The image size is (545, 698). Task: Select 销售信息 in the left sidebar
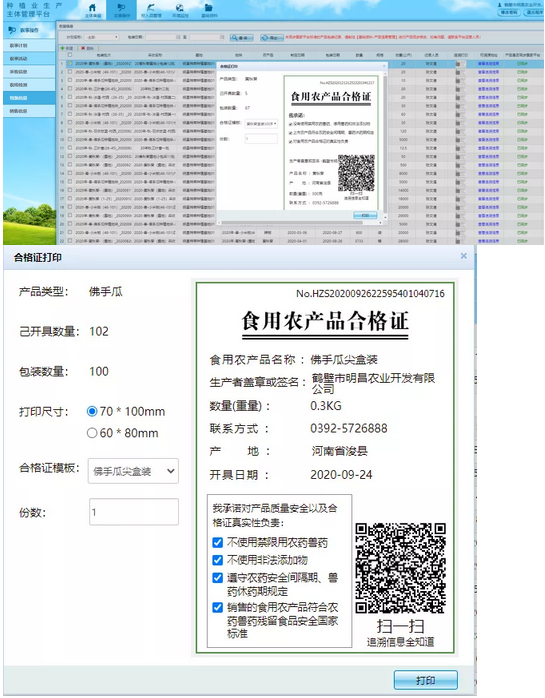pyautogui.click(x=29, y=111)
